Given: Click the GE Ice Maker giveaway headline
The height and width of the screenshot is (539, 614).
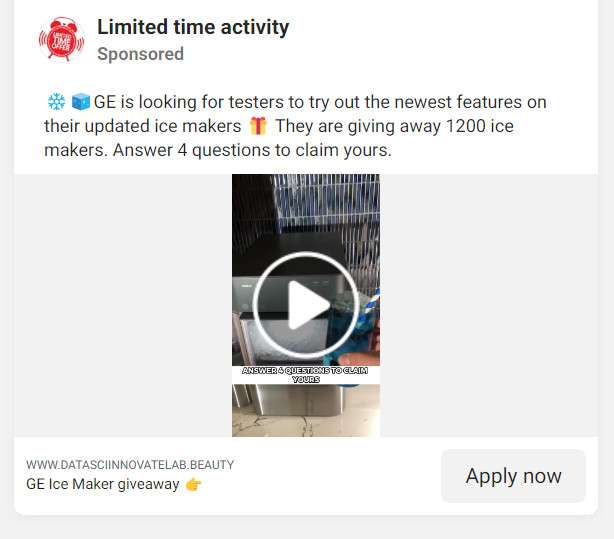Looking at the screenshot, I should coord(103,484).
